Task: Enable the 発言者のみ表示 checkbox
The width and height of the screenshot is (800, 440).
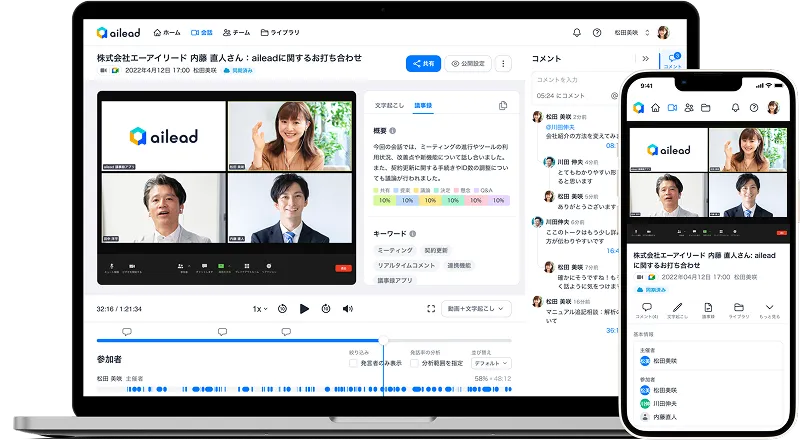Action: (353, 363)
